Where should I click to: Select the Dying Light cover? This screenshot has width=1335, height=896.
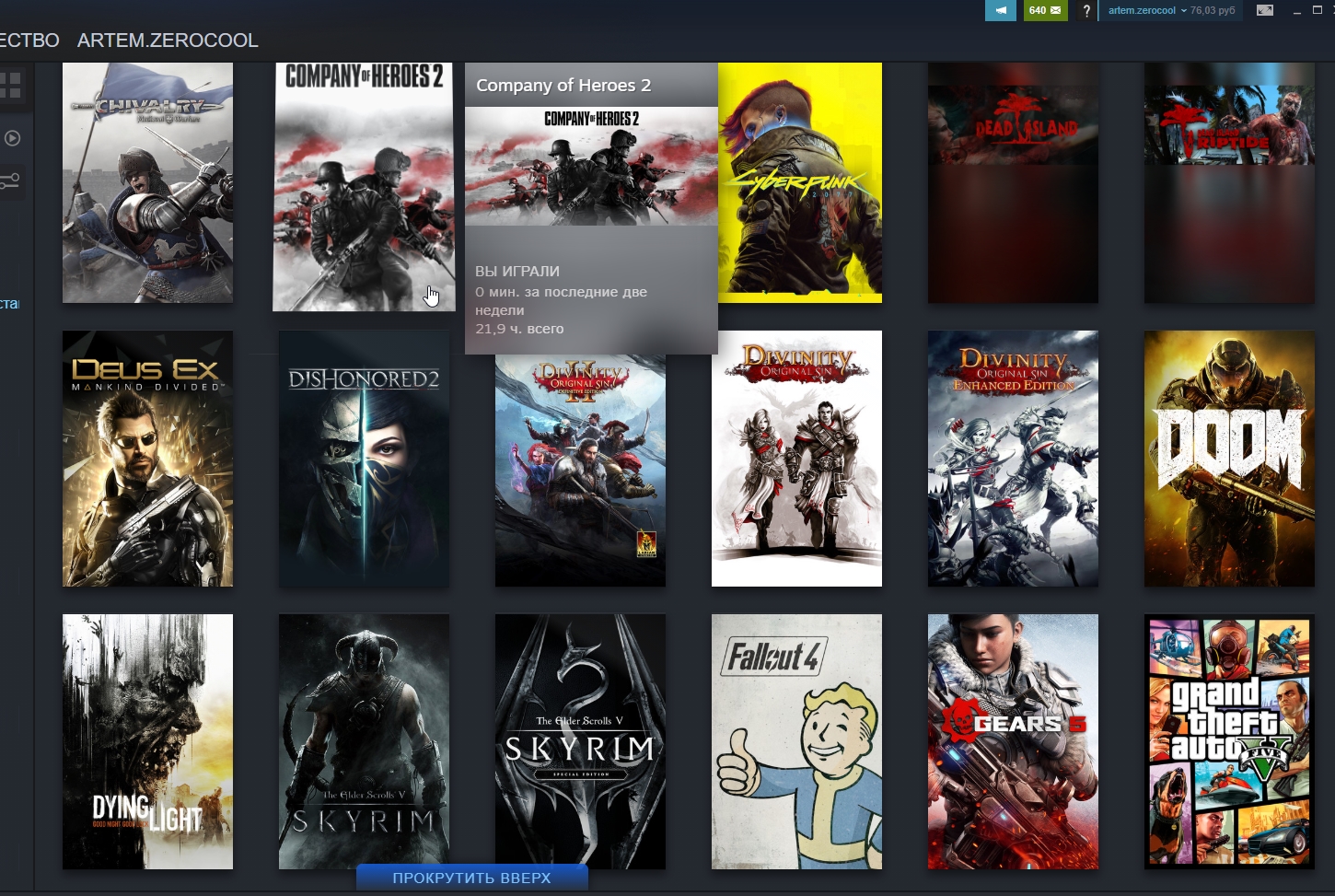pyautogui.click(x=147, y=741)
